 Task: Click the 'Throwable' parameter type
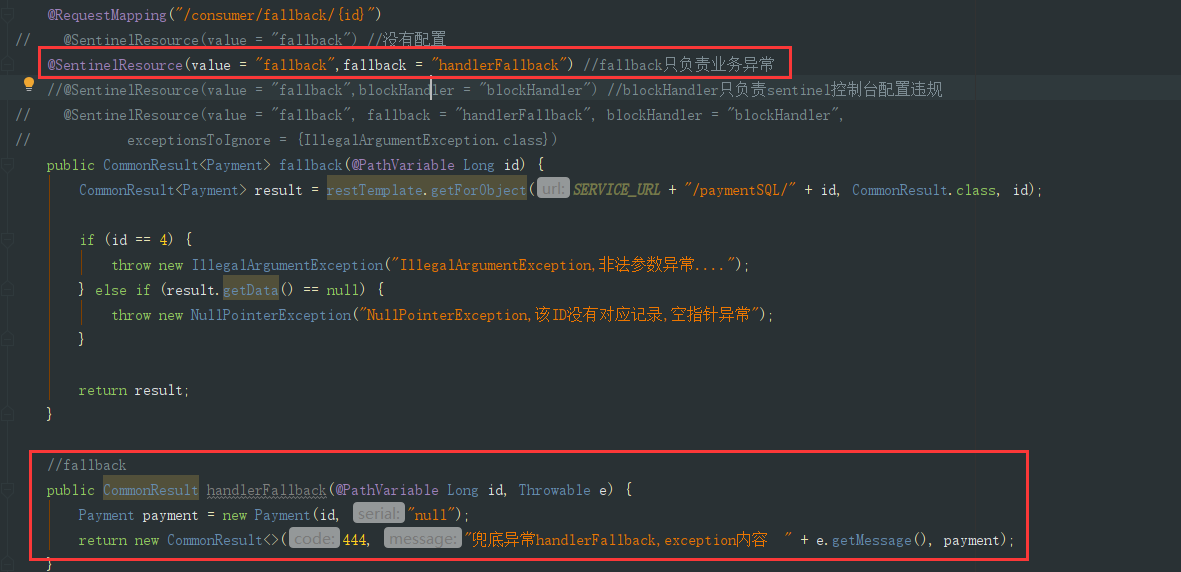[x=554, y=491]
